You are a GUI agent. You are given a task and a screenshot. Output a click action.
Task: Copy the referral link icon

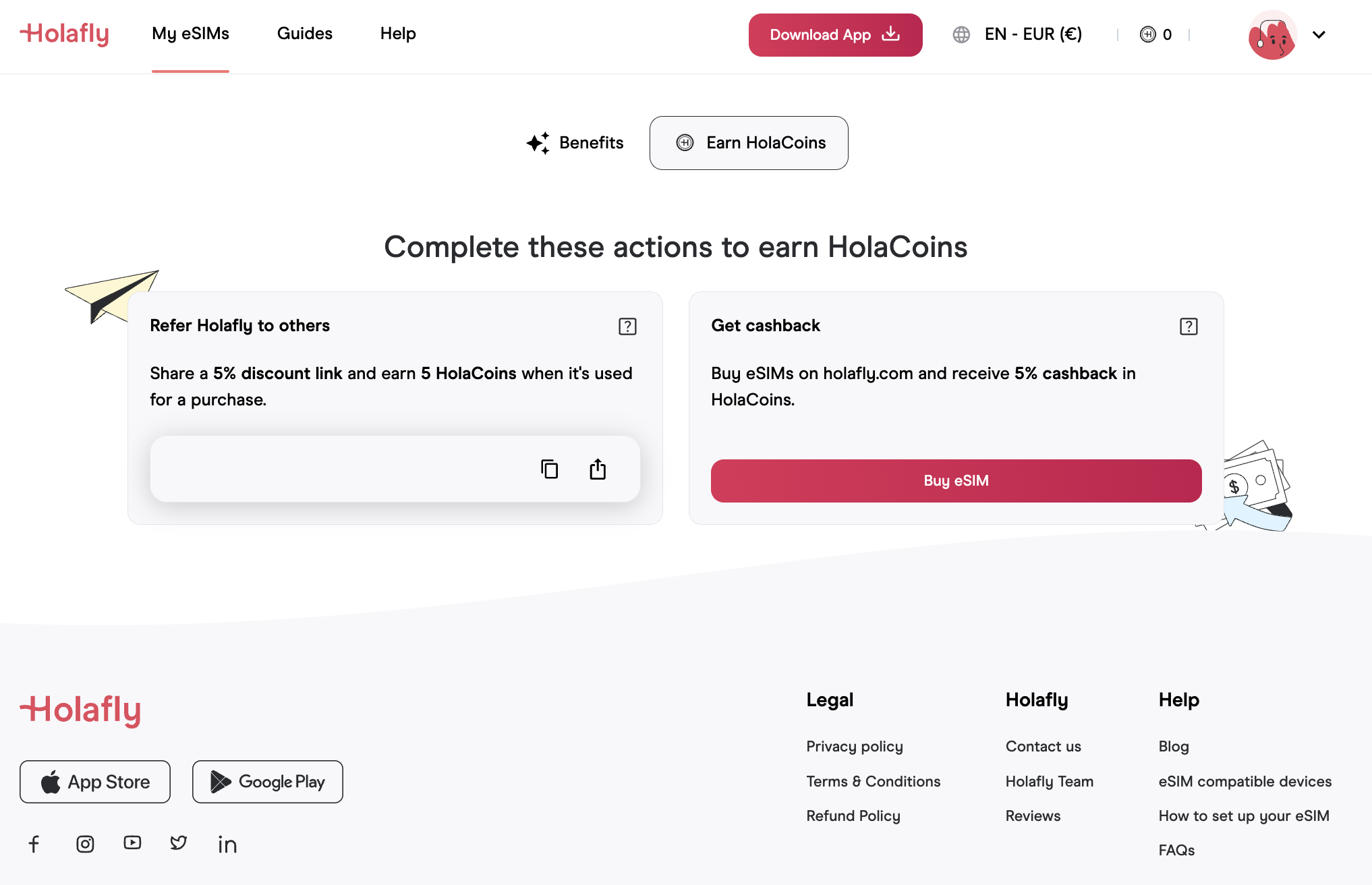549,469
